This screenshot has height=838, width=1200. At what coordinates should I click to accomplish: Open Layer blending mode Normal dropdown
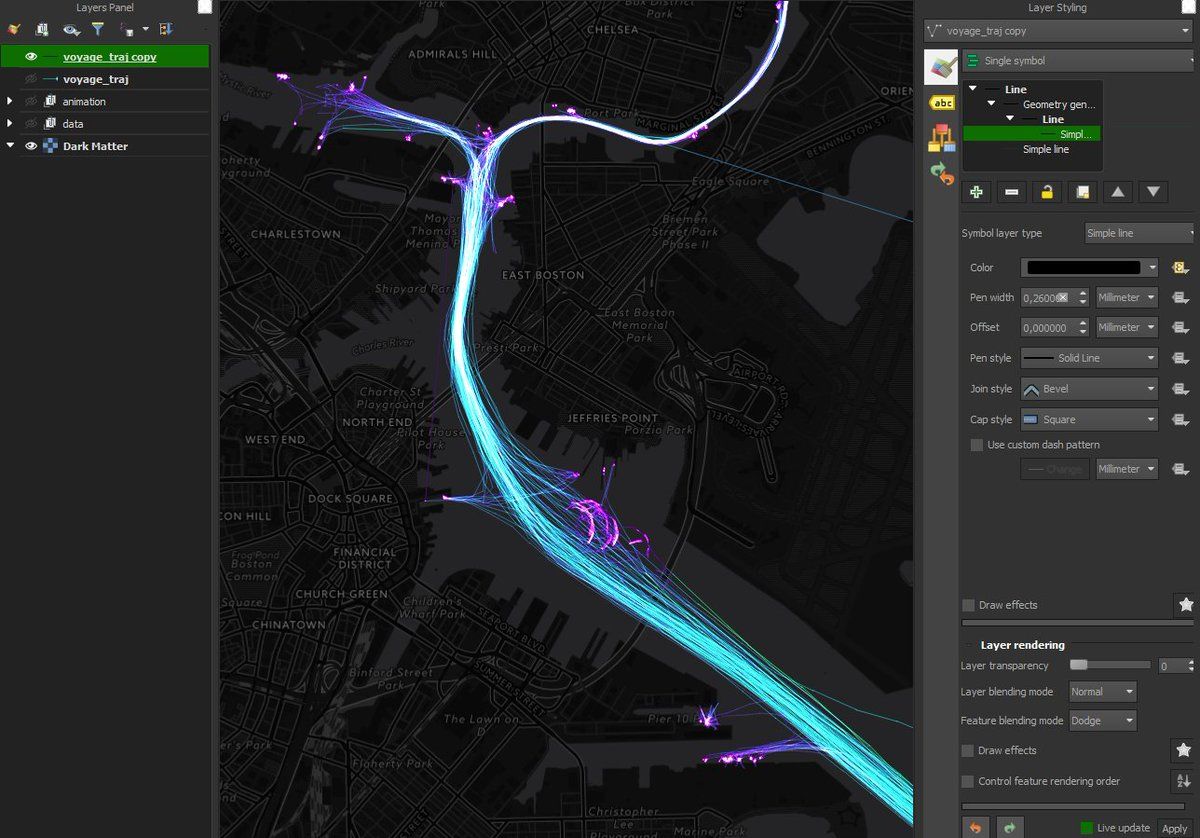(1103, 692)
